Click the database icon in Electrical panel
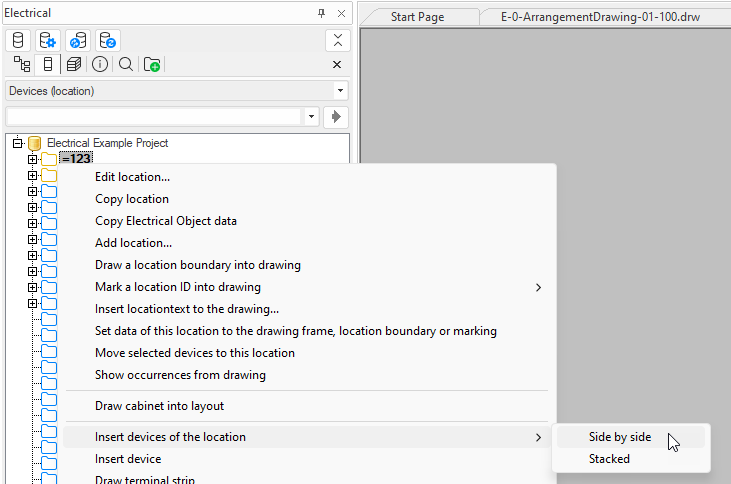 18,40
